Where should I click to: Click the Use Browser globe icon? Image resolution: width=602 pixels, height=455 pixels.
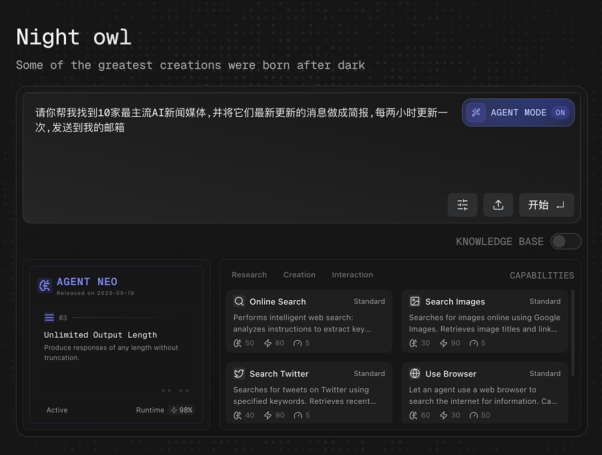(415, 374)
